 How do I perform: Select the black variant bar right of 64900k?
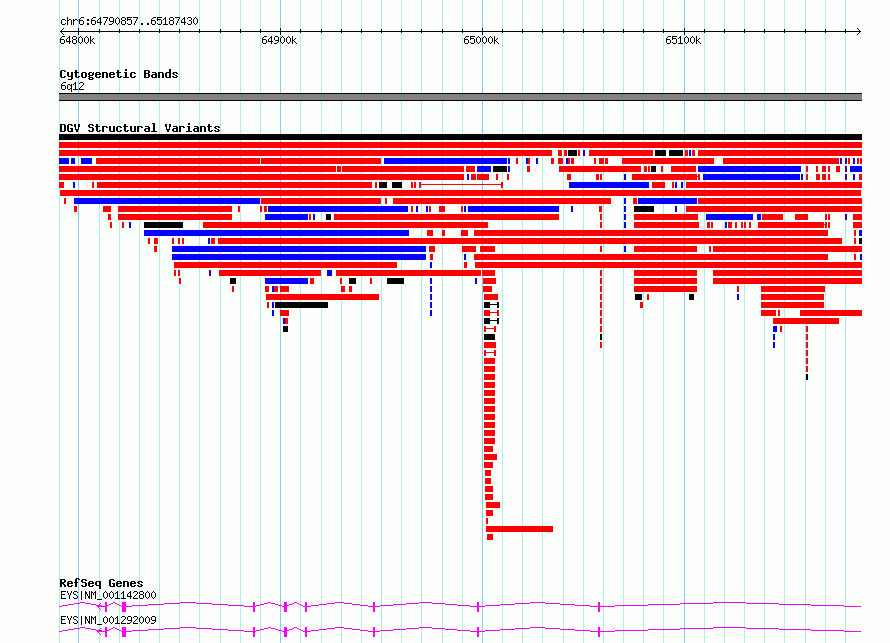point(301,305)
